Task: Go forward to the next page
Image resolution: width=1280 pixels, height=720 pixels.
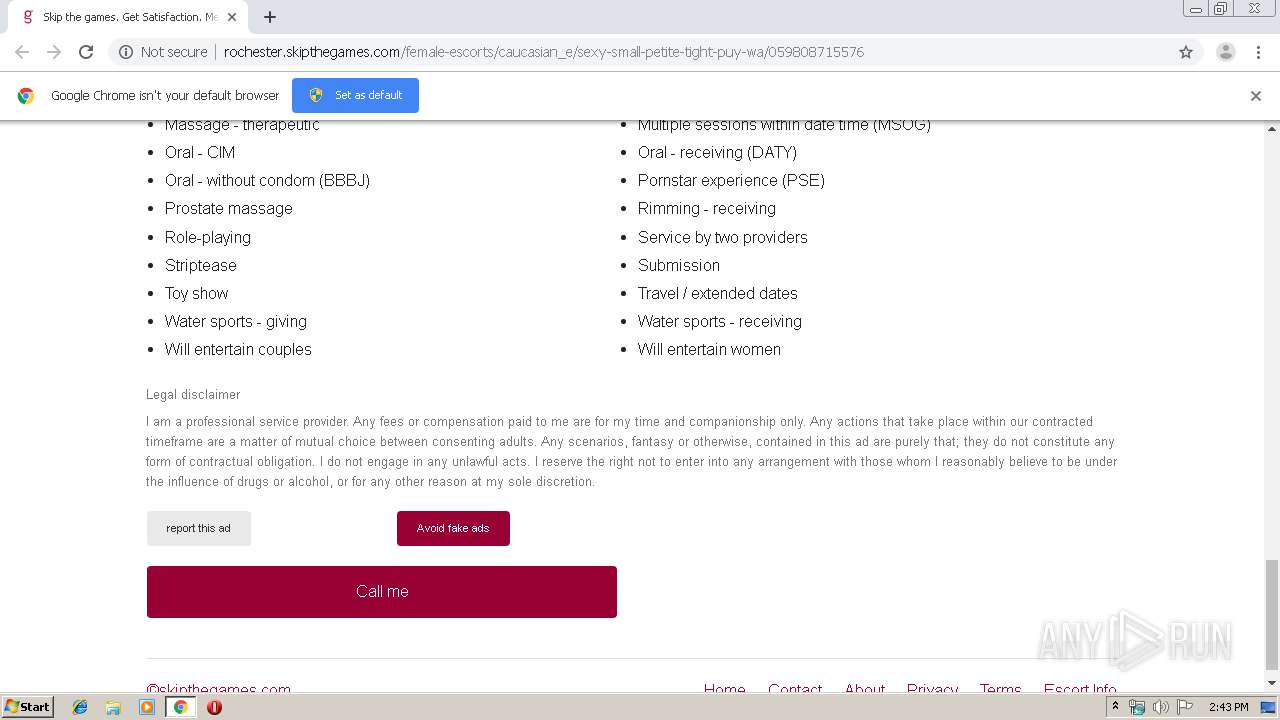Action: [x=54, y=52]
